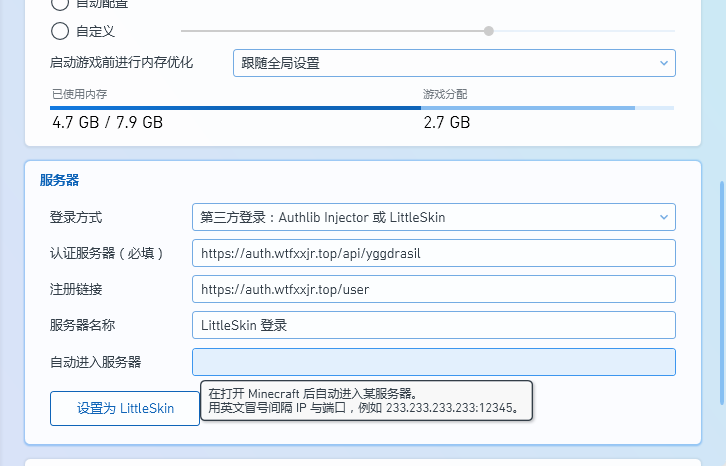The image size is (726, 466).
Task: Click the chevron arrow on the 跟随全局设置 dropdown
Action: click(663, 63)
